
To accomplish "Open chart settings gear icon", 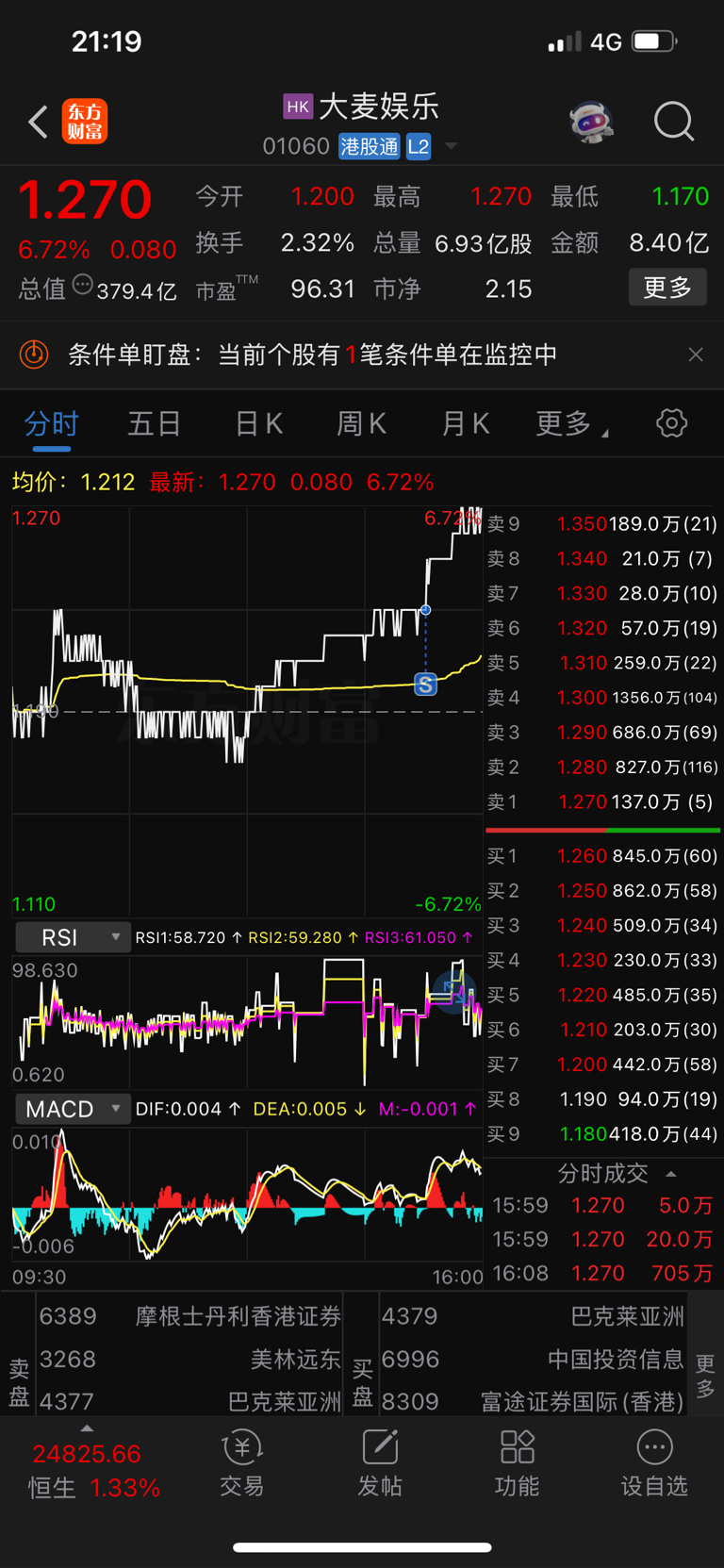I will 671,422.
